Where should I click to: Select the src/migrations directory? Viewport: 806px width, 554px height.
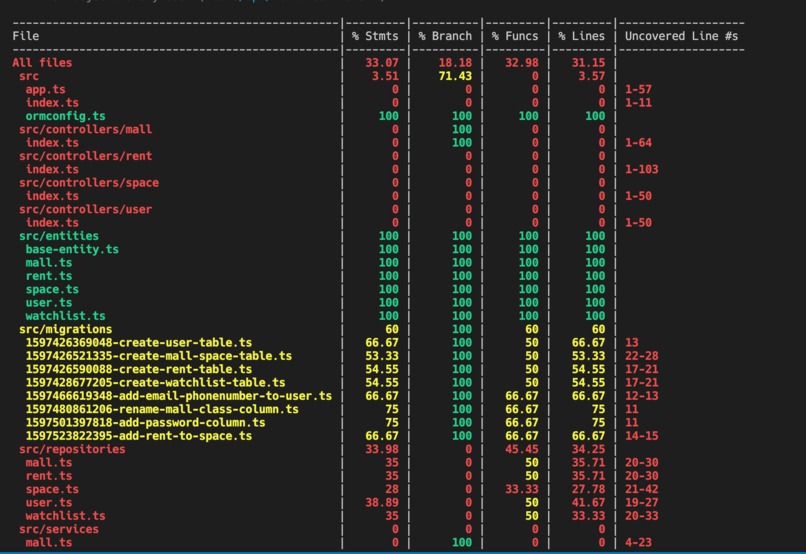pyautogui.click(x=65, y=329)
